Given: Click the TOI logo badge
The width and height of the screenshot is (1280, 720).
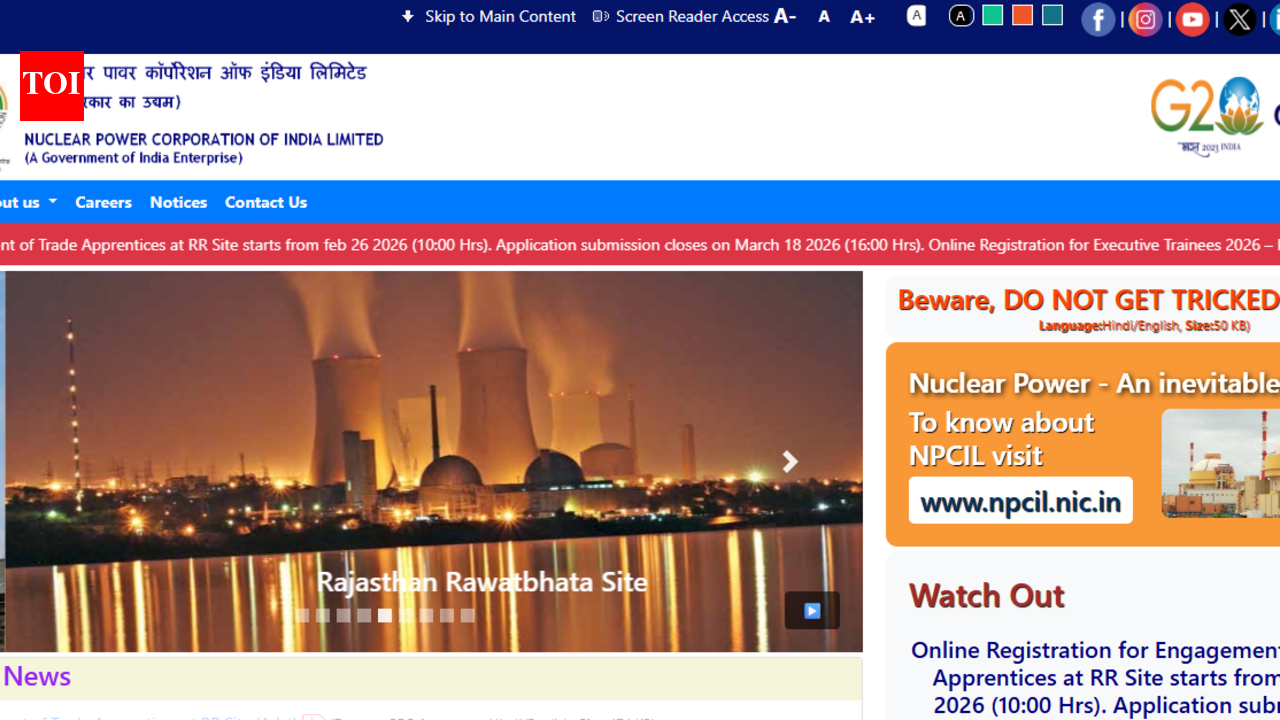Looking at the screenshot, I should pos(52,86).
